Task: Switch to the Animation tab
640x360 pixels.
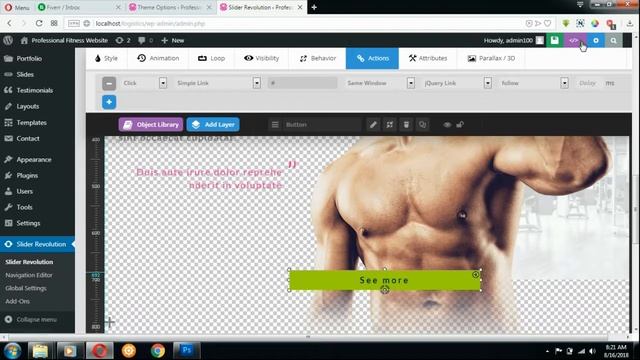Action: (158, 58)
